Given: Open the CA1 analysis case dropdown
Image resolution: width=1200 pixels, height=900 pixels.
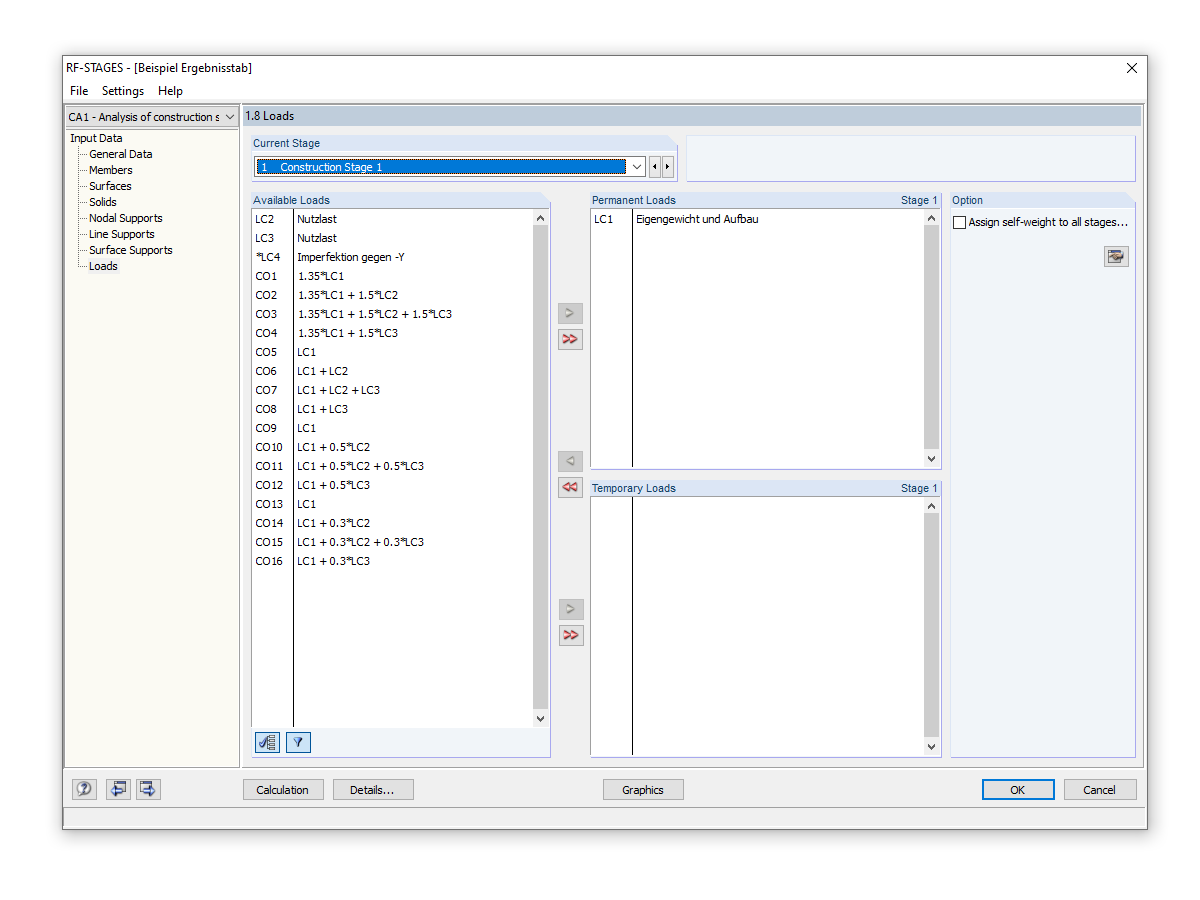Looking at the screenshot, I should (230, 117).
